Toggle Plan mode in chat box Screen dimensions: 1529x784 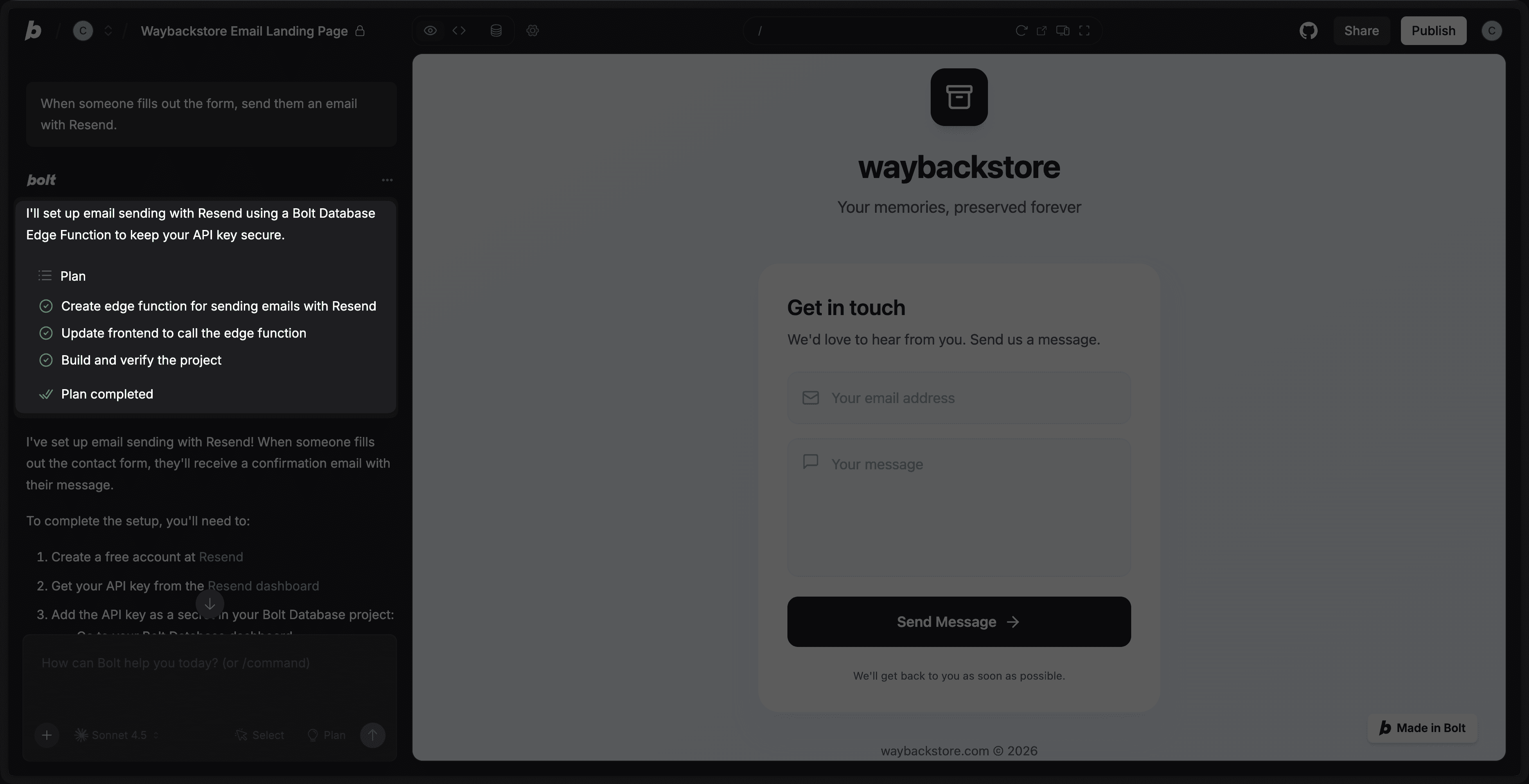[327, 735]
